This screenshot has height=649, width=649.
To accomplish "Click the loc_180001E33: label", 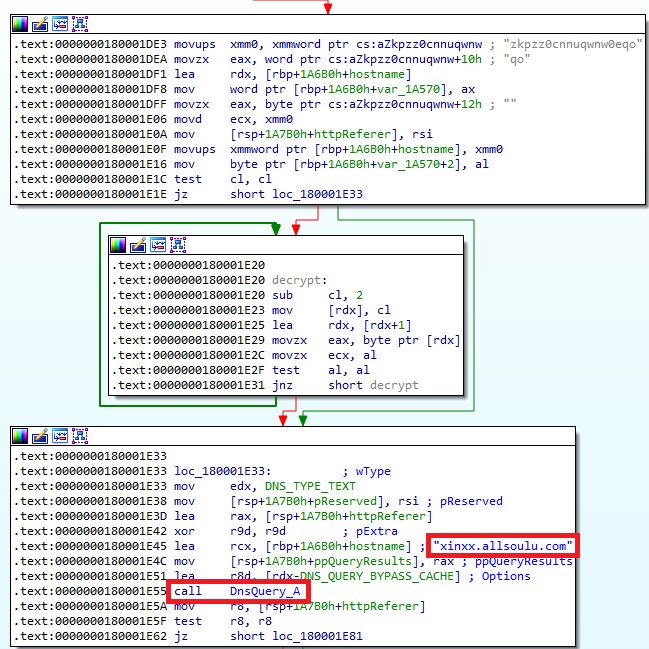I will point(223,471).
